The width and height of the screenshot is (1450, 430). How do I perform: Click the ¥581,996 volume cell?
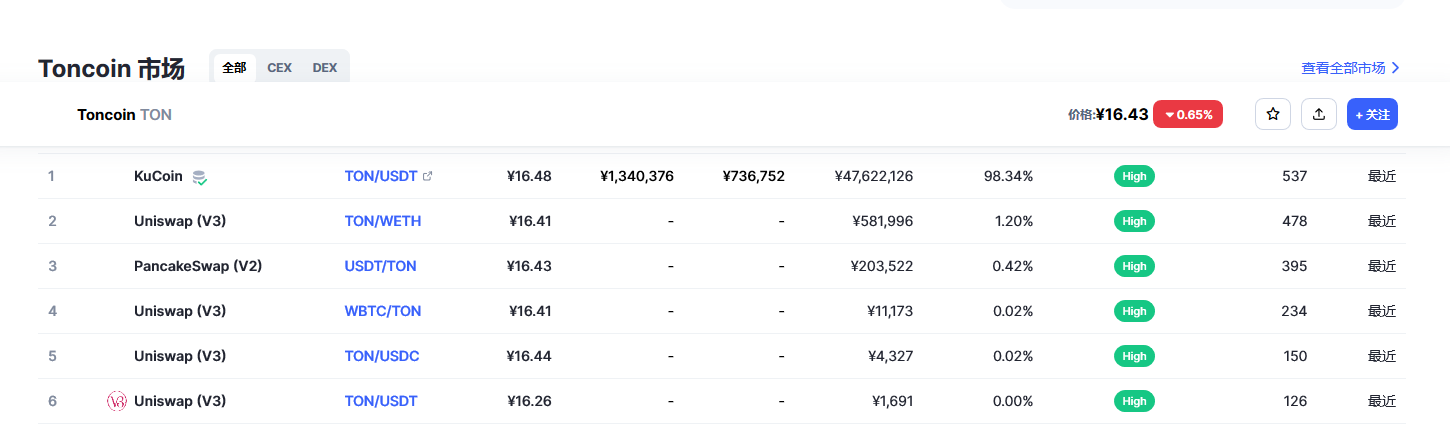883,221
